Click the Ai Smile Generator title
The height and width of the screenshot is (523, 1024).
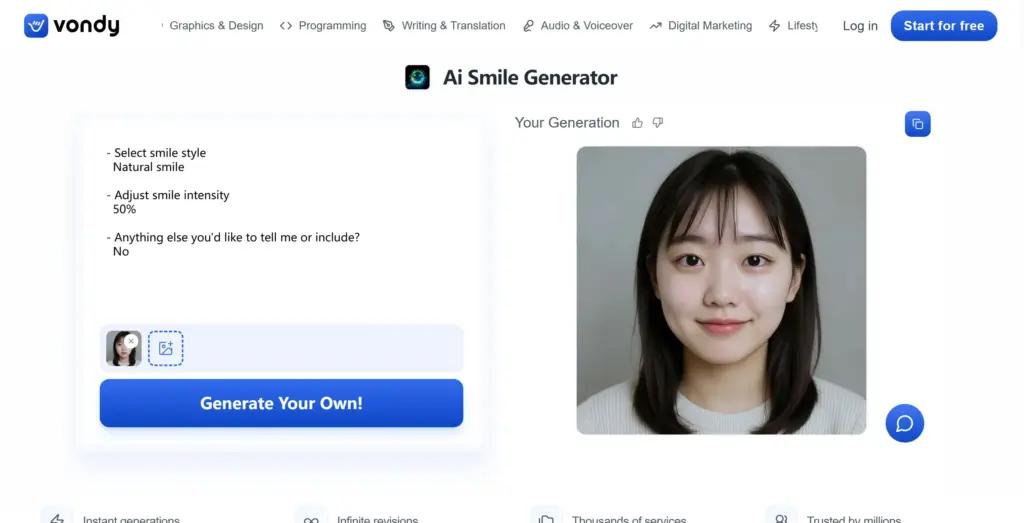(530, 77)
